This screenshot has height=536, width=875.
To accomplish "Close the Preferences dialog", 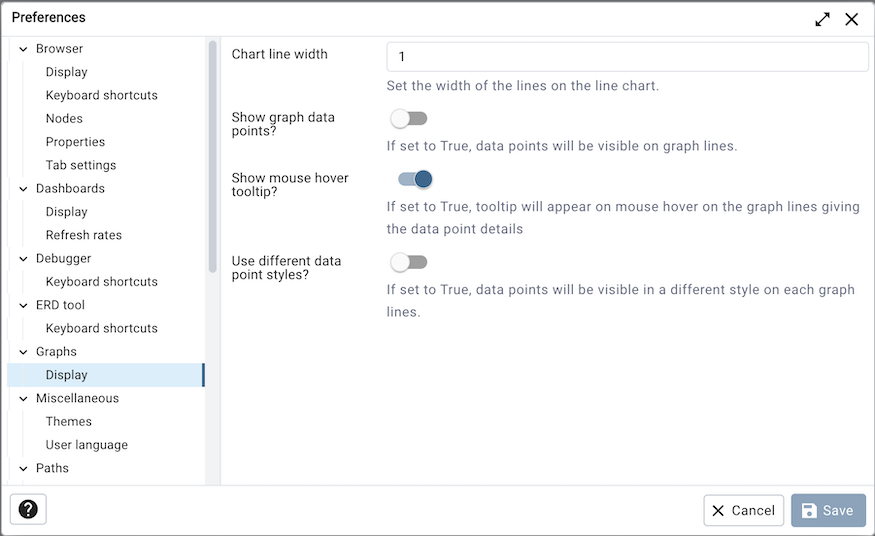I will pyautogui.click(x=852, y=19).
